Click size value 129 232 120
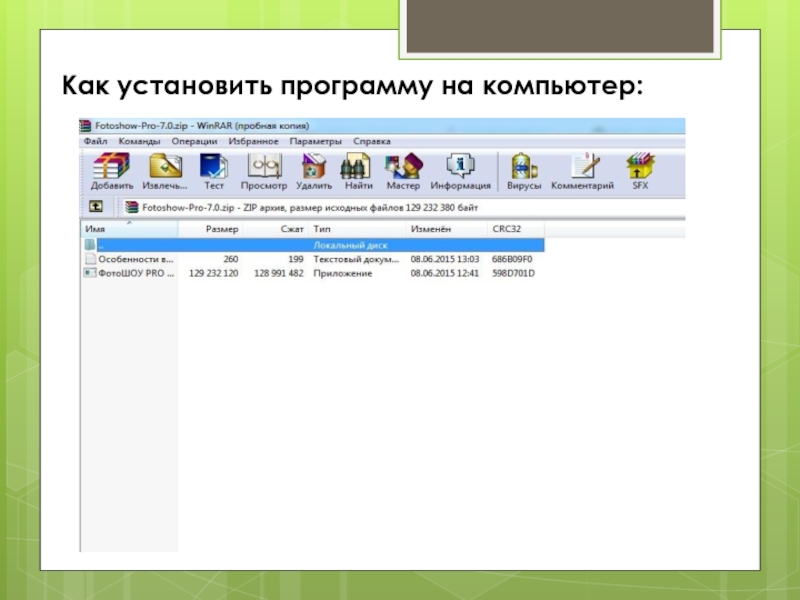The image size is (800, 600). 213,273
